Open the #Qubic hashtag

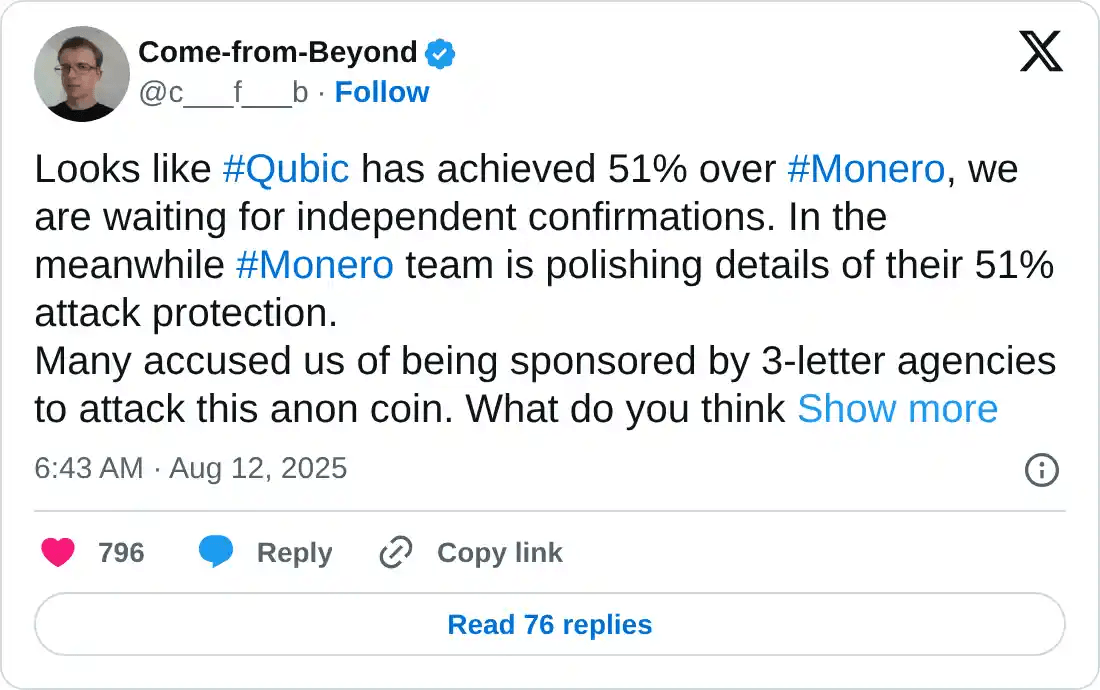285,170
